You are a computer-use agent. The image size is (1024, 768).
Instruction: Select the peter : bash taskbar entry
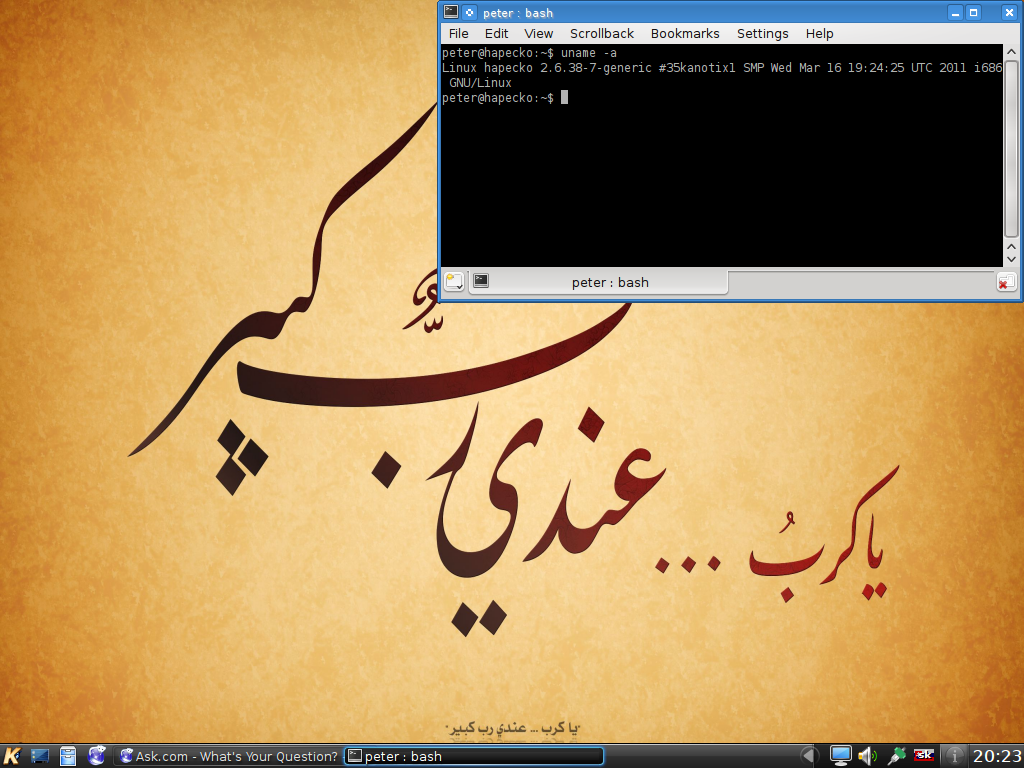[x=474, y=756]
